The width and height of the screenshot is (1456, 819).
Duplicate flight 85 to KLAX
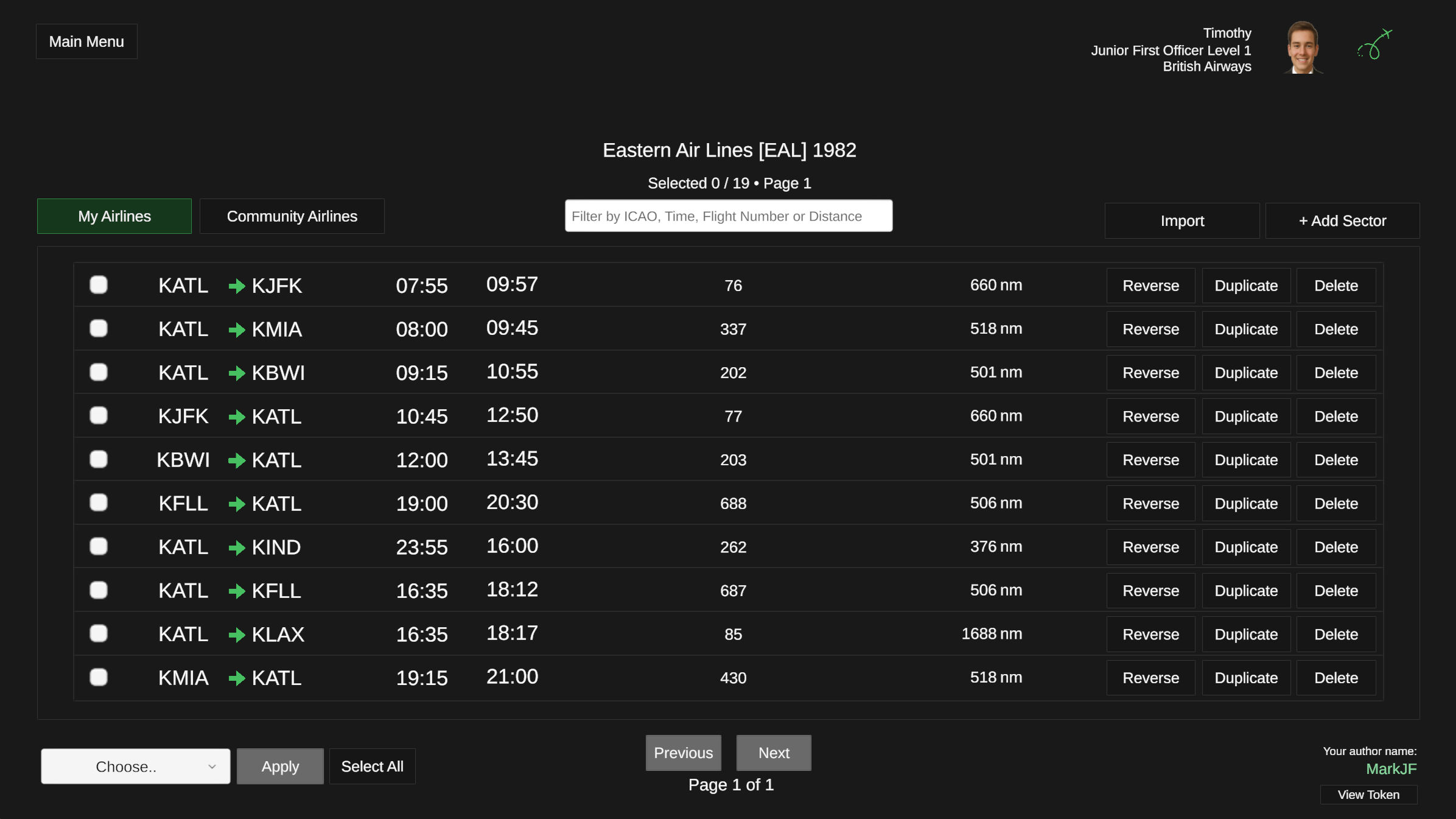(1246, 634)
